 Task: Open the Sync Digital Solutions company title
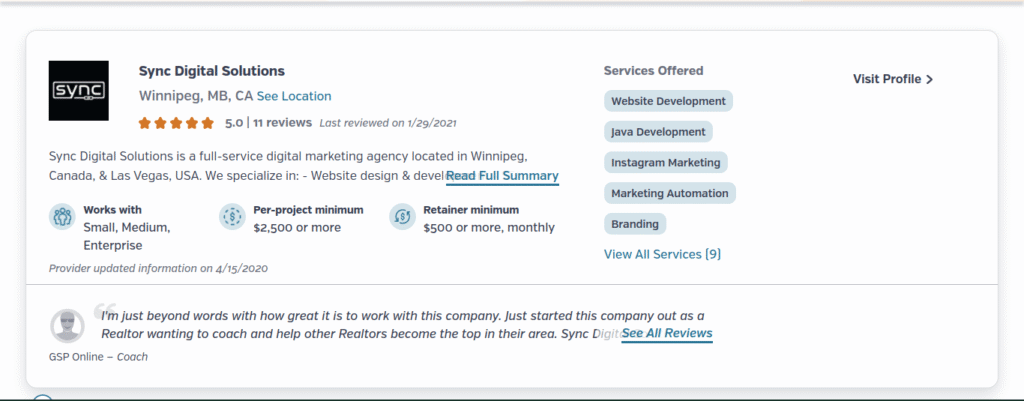pos(212,71)
